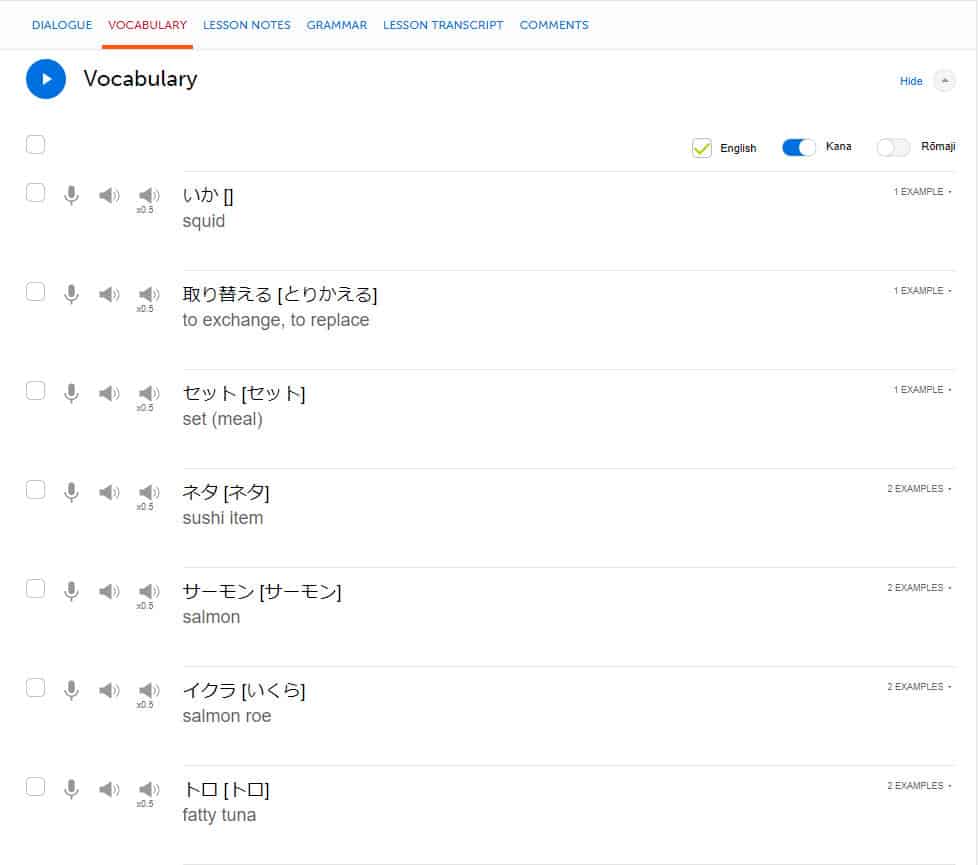Hide the Vocabulary section
The width and height of the screenshot is (978, 865).
point(911,81)
